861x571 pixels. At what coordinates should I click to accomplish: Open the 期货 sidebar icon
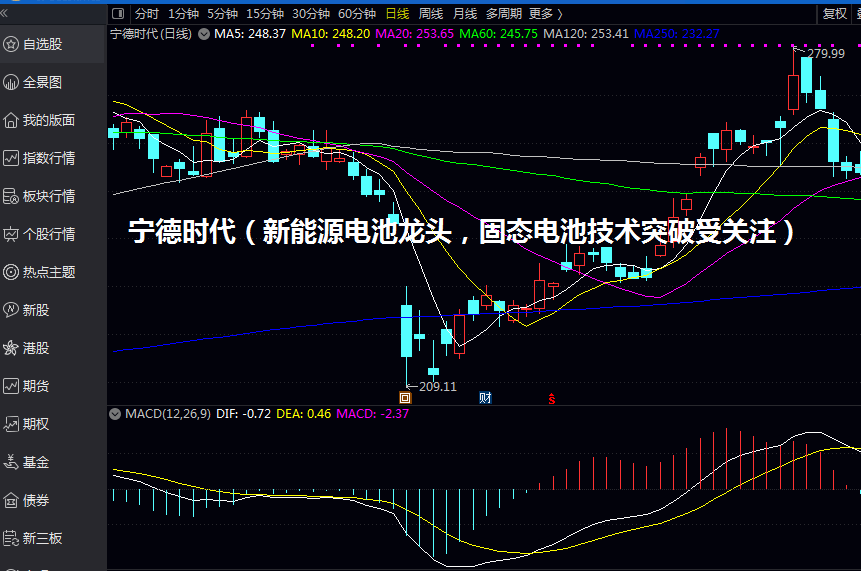click(11, 386)
